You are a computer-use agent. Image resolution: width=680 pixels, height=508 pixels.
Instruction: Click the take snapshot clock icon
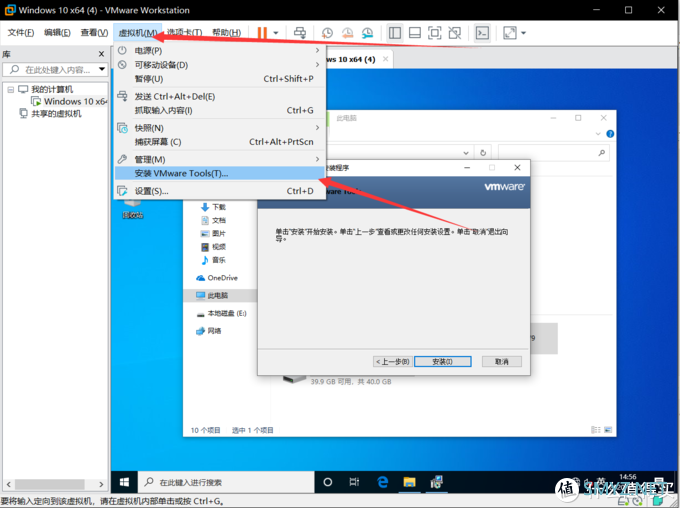(x=327, y=33)
